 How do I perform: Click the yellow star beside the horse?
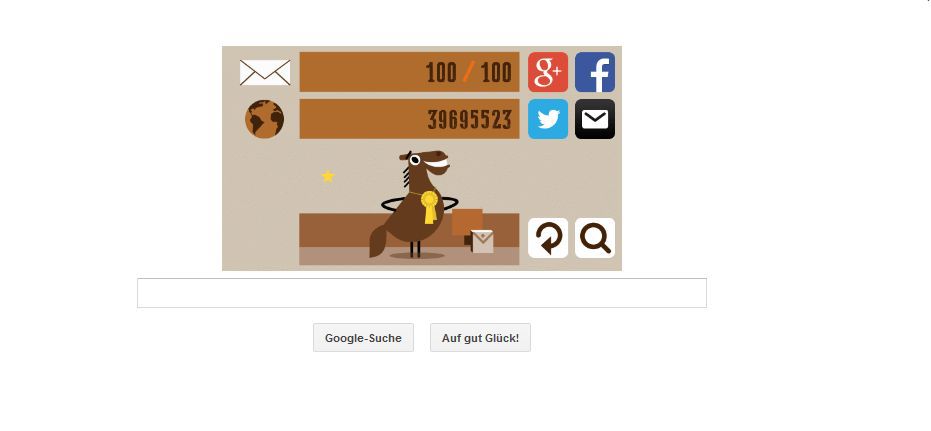[x=328, y=176]
